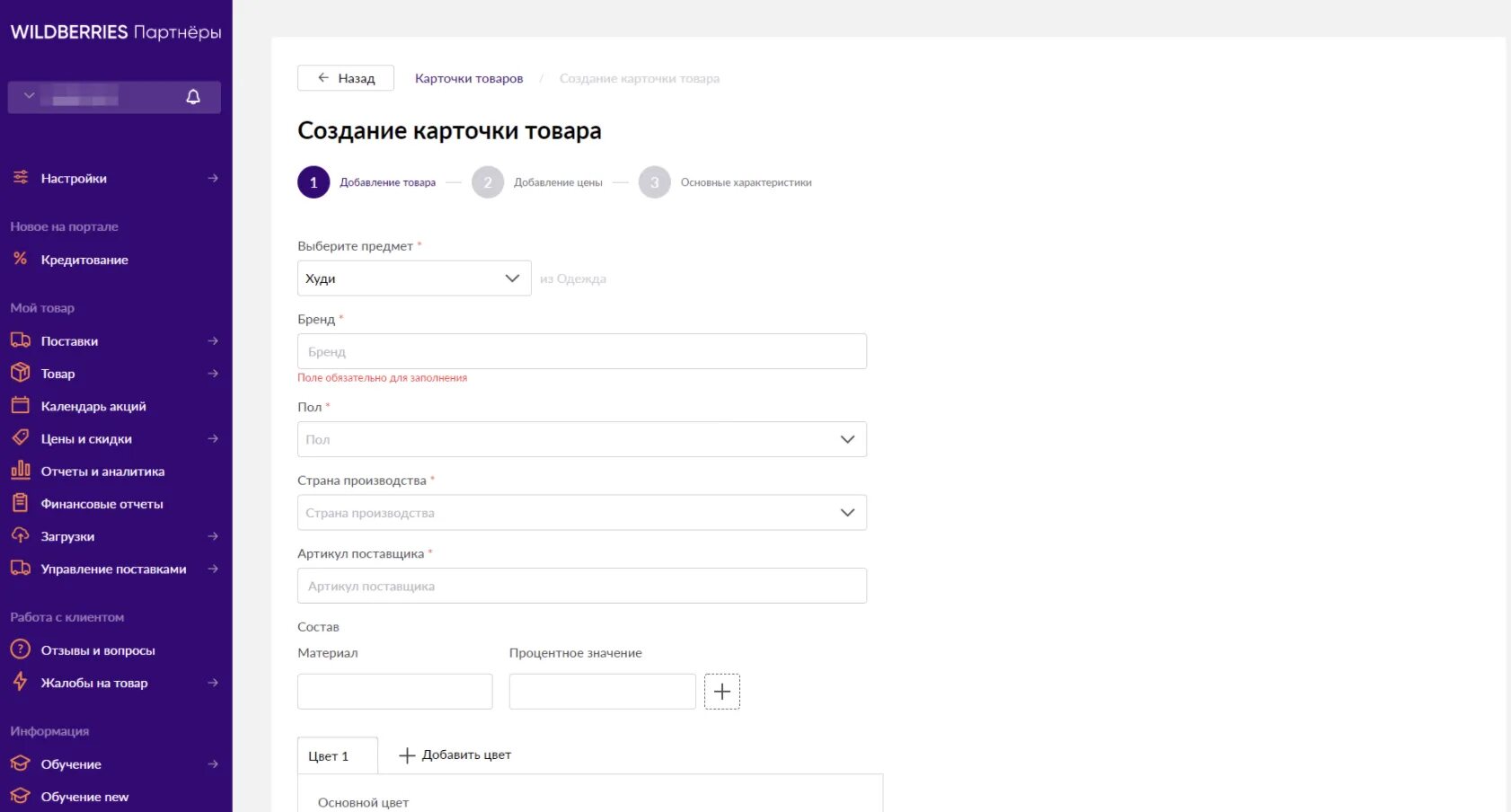The height and width of the screenshot is (812, 1511).
Task: Focus the Бренд input field
Action: (581, 351)
